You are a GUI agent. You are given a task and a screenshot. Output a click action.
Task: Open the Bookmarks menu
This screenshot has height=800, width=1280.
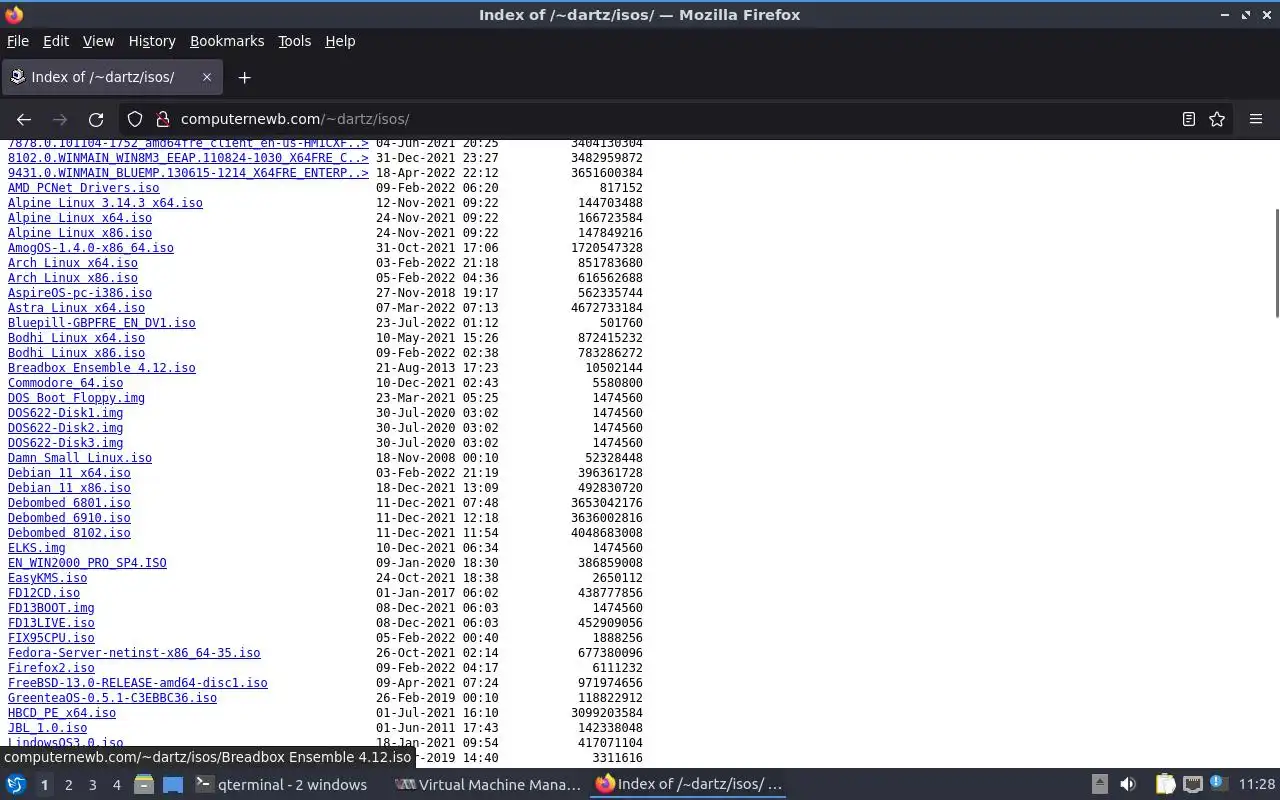227,41
